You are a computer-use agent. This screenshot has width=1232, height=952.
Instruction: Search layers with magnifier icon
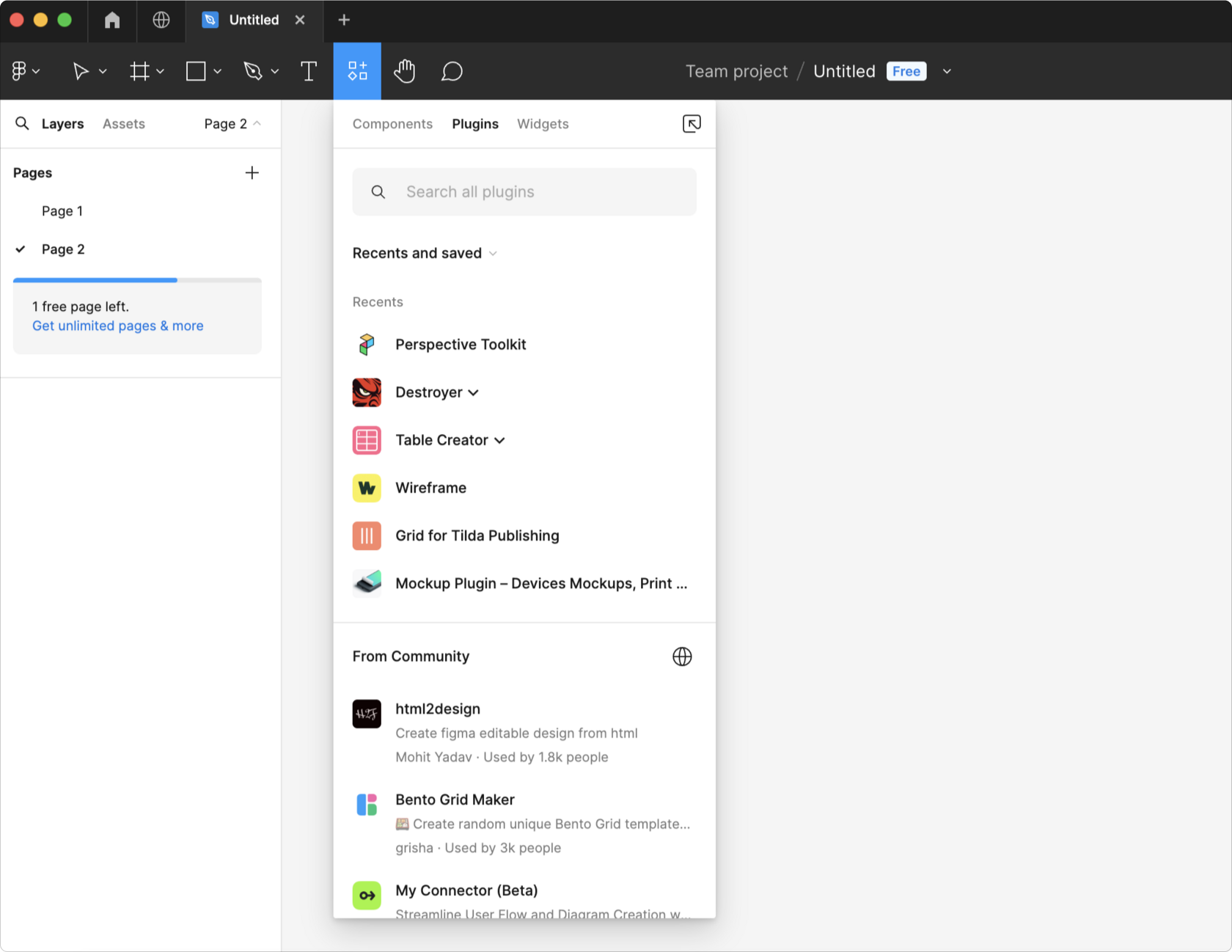[23, 123]
